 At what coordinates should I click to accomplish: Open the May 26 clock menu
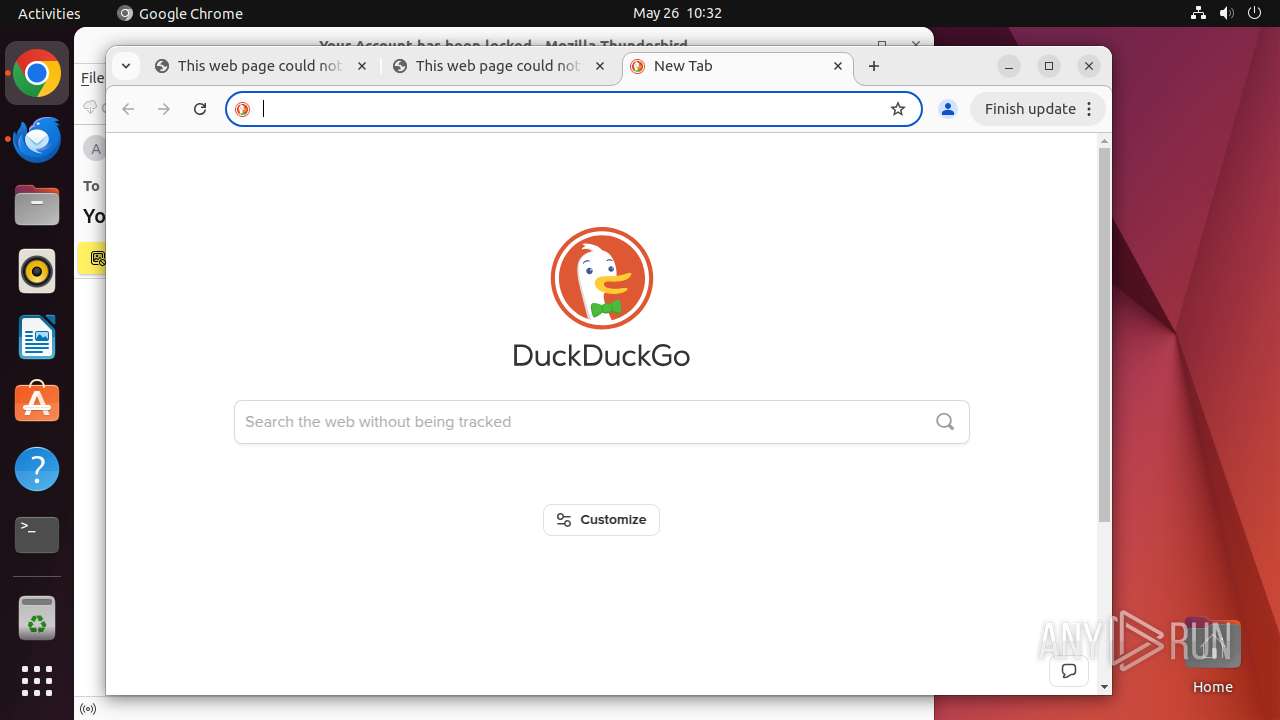(677, 13)
